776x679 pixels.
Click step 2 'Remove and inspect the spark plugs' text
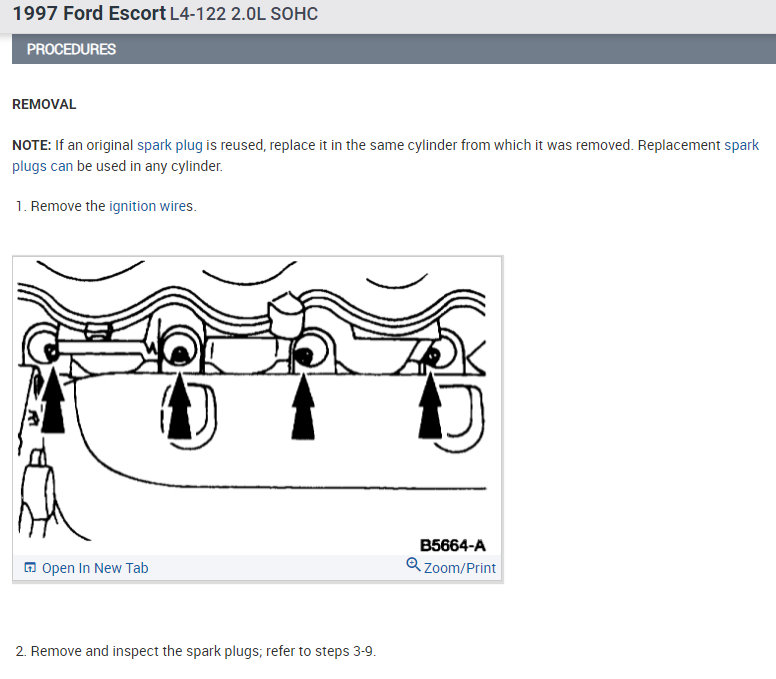point(195,651)
